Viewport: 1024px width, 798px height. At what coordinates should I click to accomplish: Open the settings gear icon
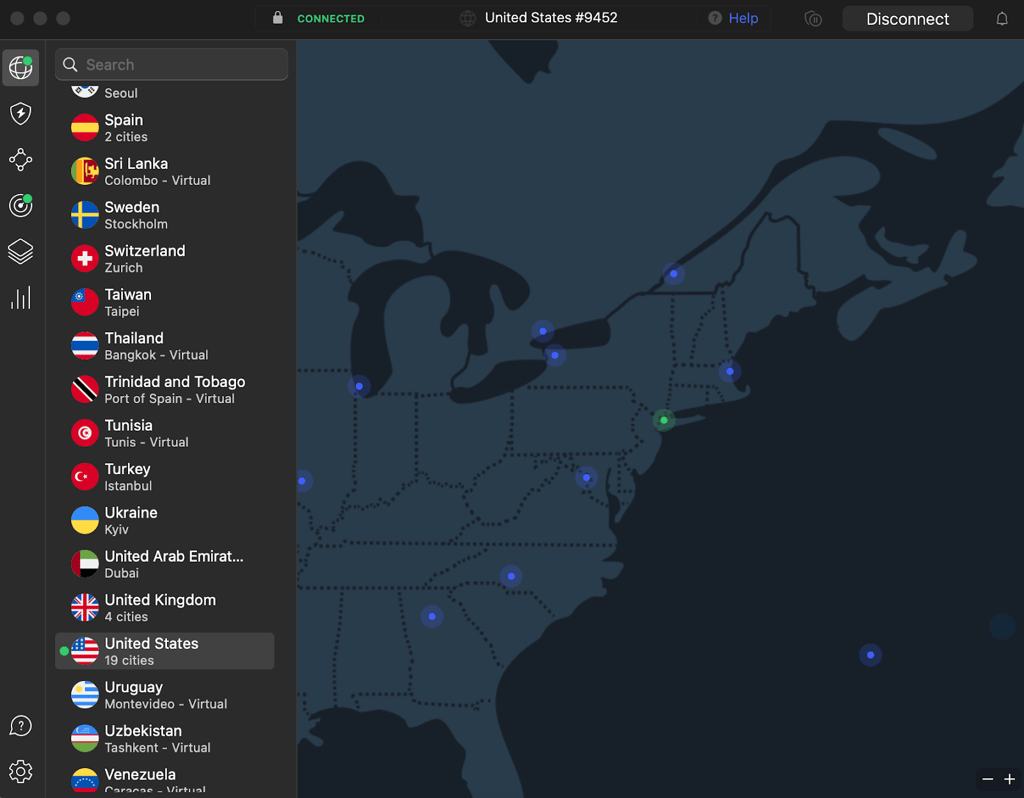(x=20, y=771)
